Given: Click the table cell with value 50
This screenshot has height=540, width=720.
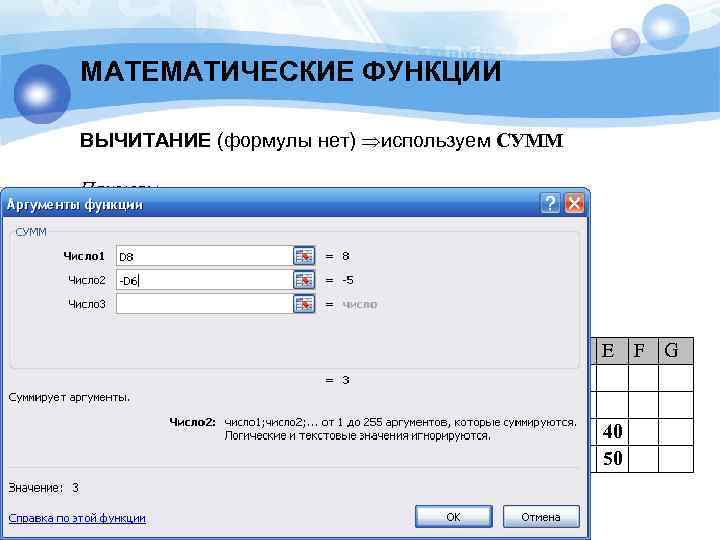Looking at the screenshot, I should 612,458.
